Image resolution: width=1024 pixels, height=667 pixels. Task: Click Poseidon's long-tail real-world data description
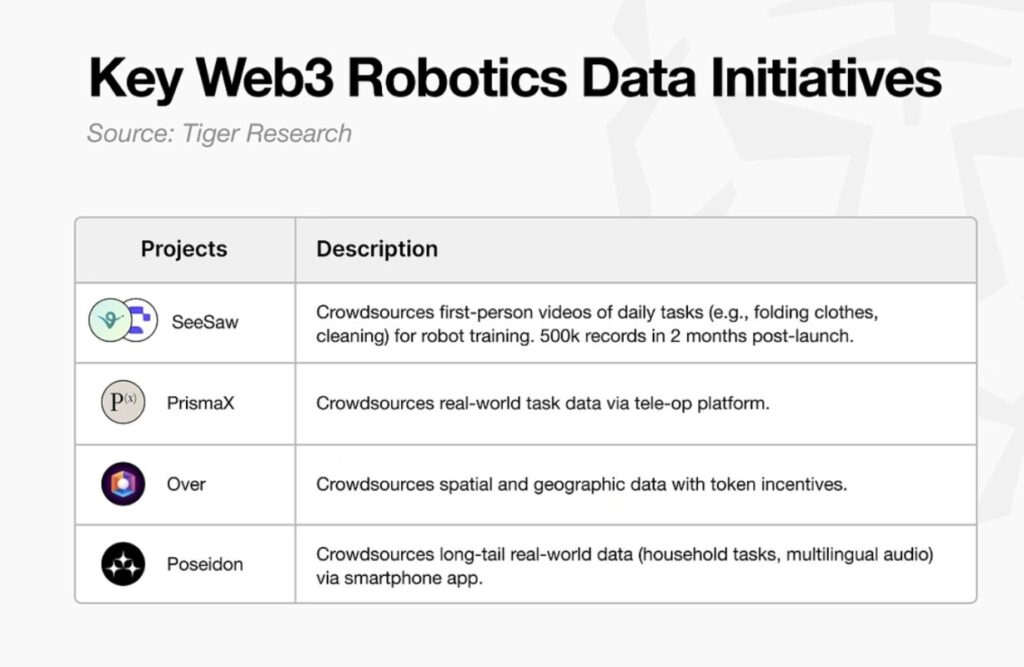[631, 554]
